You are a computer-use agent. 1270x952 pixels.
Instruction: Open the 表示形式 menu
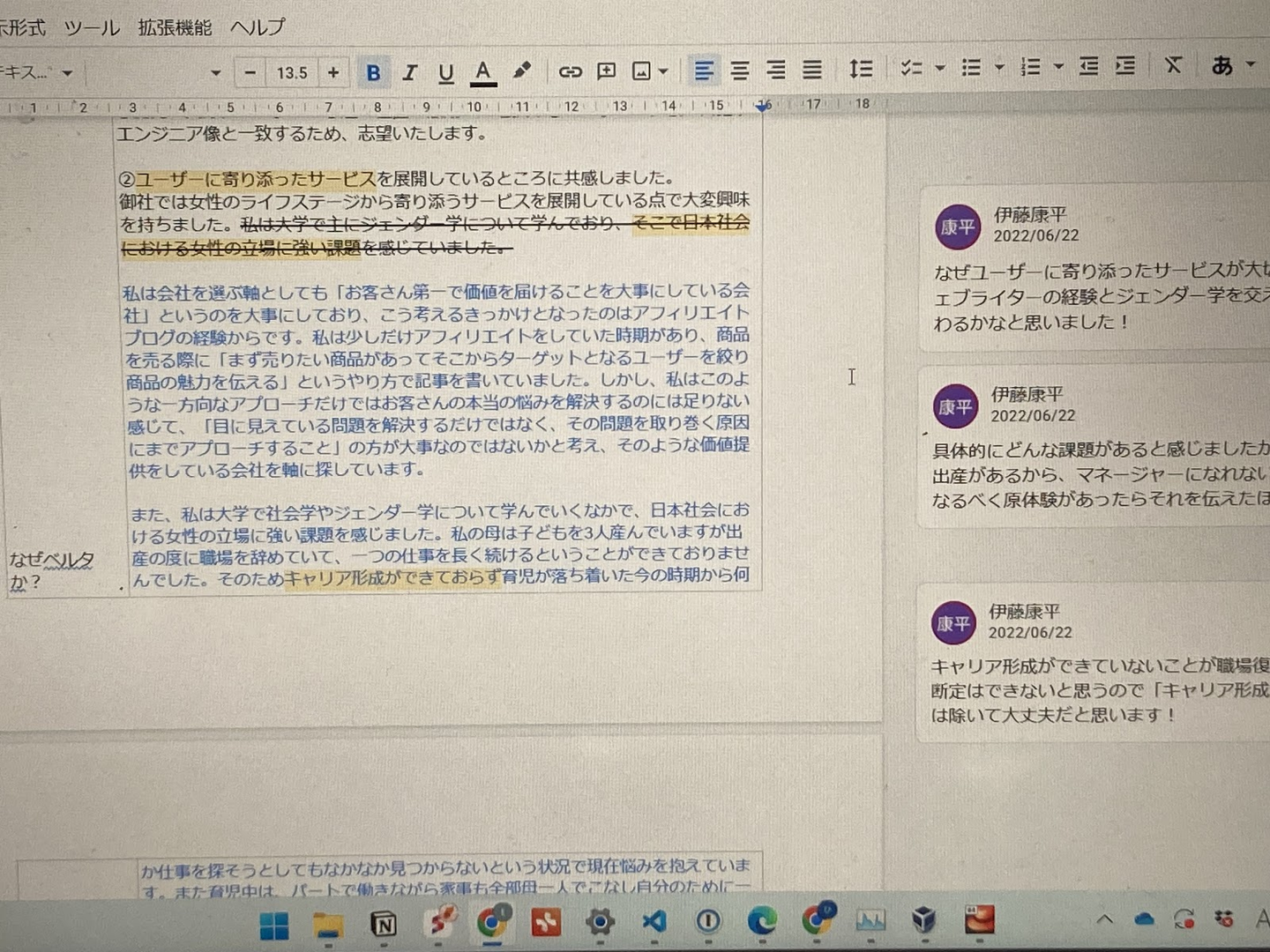tap(22, 28)
